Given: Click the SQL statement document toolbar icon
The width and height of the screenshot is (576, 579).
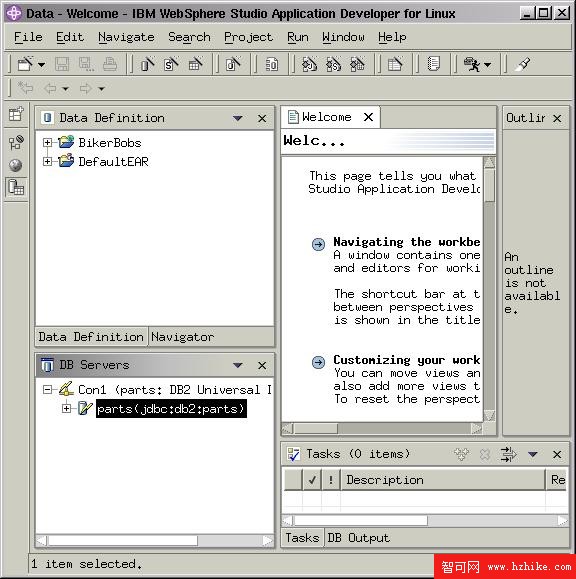Looking at the screenshot, I should pos(272,65).
